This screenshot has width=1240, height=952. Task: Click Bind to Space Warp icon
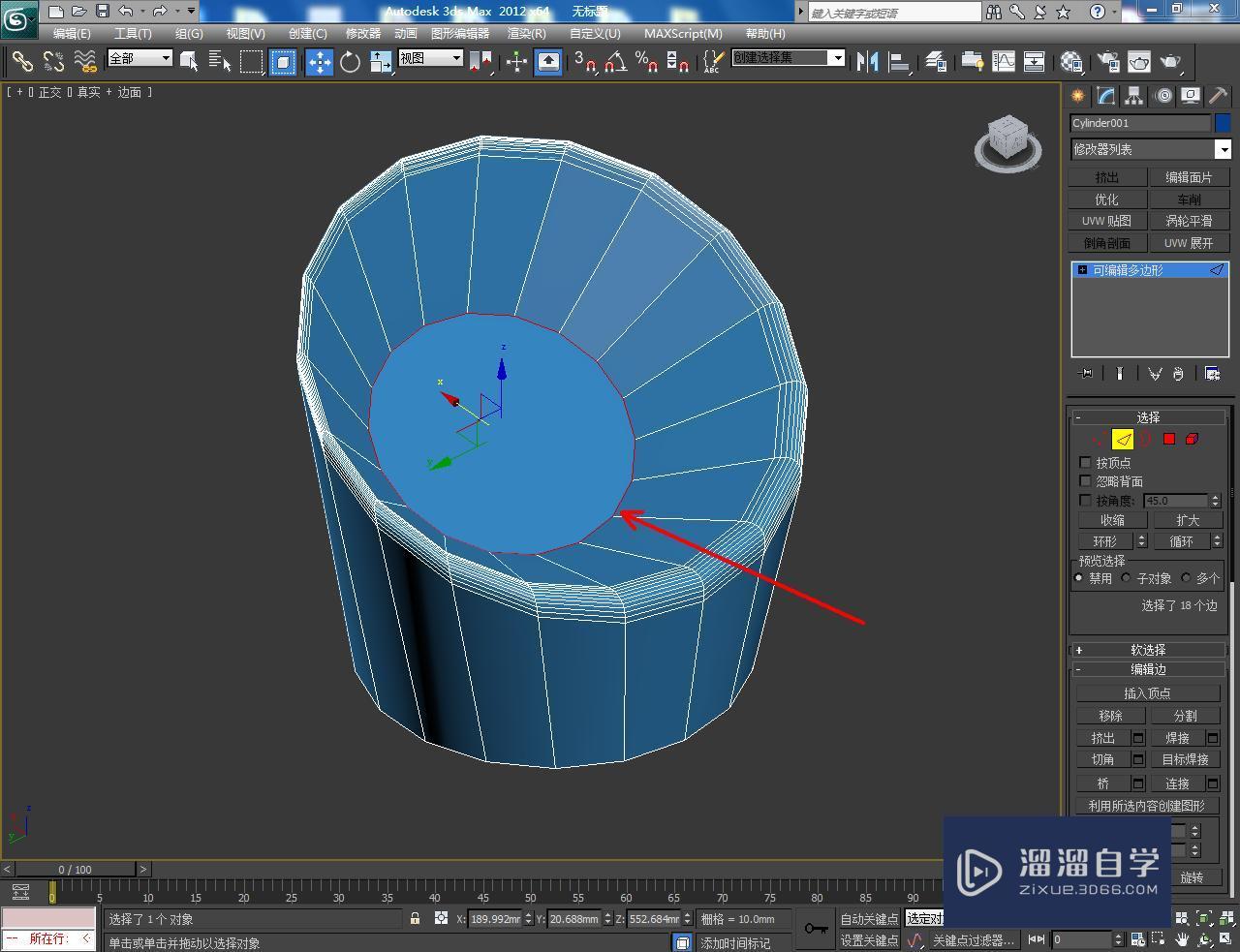click(x=86, y=62)
